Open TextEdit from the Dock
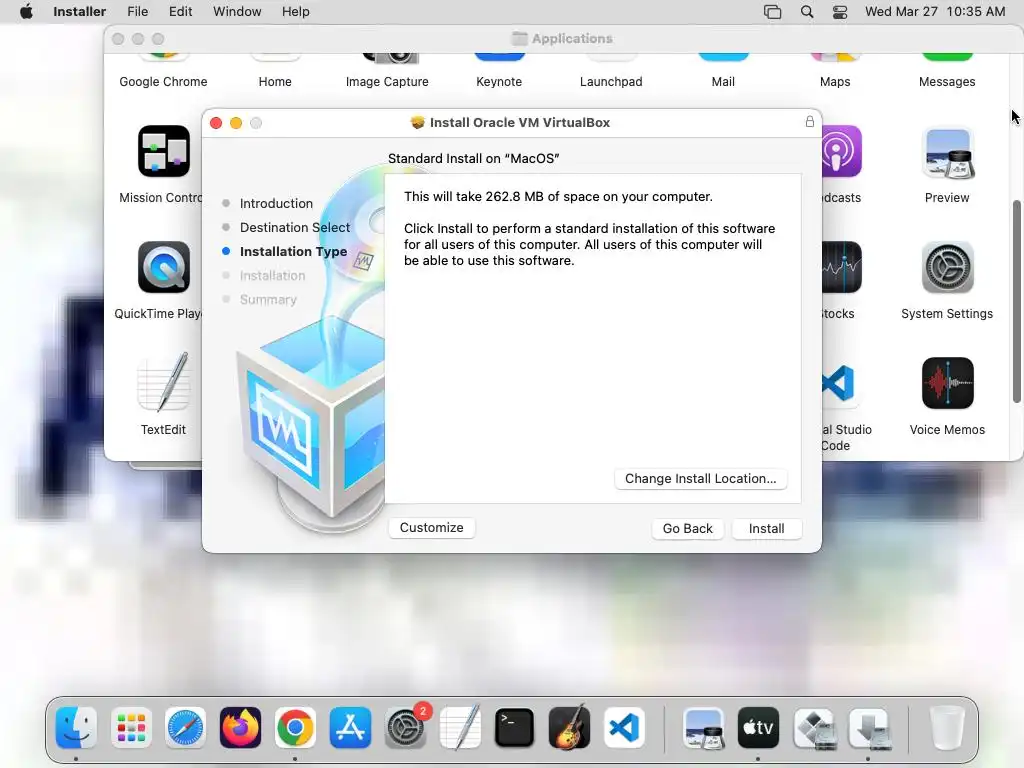Image resolution: width=1024 pixels, height=768 pixels. point(460,728)
